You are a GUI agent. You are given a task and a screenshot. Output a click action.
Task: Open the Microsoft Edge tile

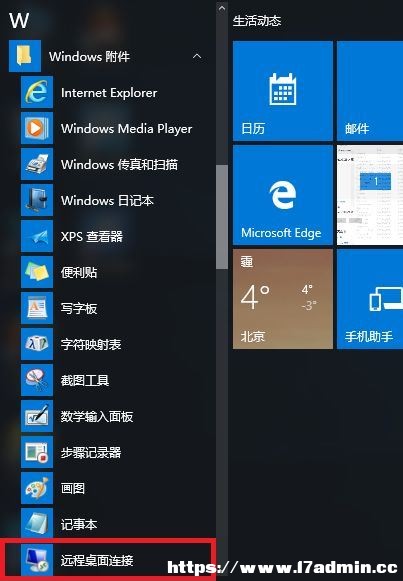tap(283, 195)
